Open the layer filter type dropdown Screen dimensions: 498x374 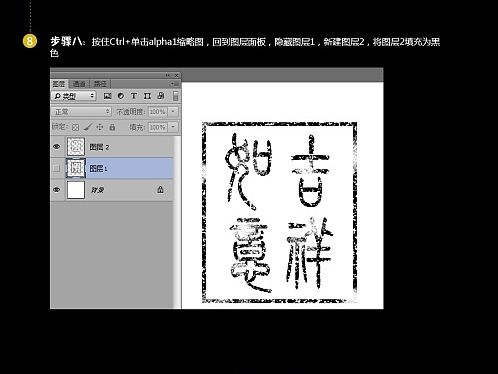(x=74, y=96)
